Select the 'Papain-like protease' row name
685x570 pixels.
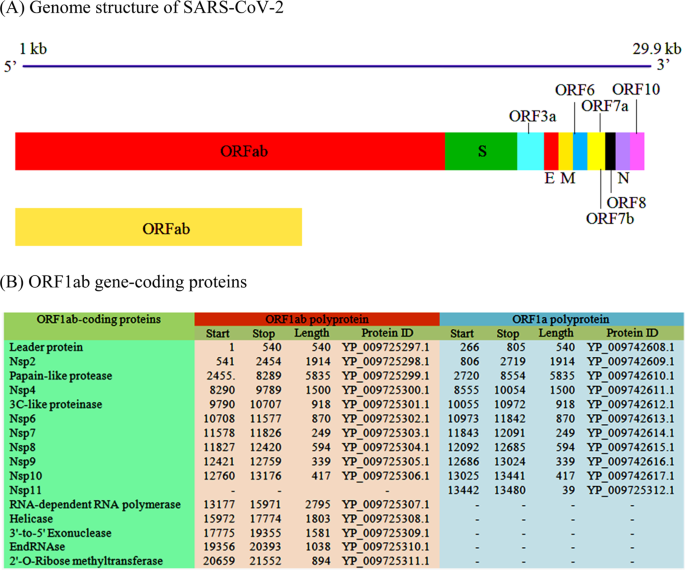pyautogui.click(x=61, y=376)
